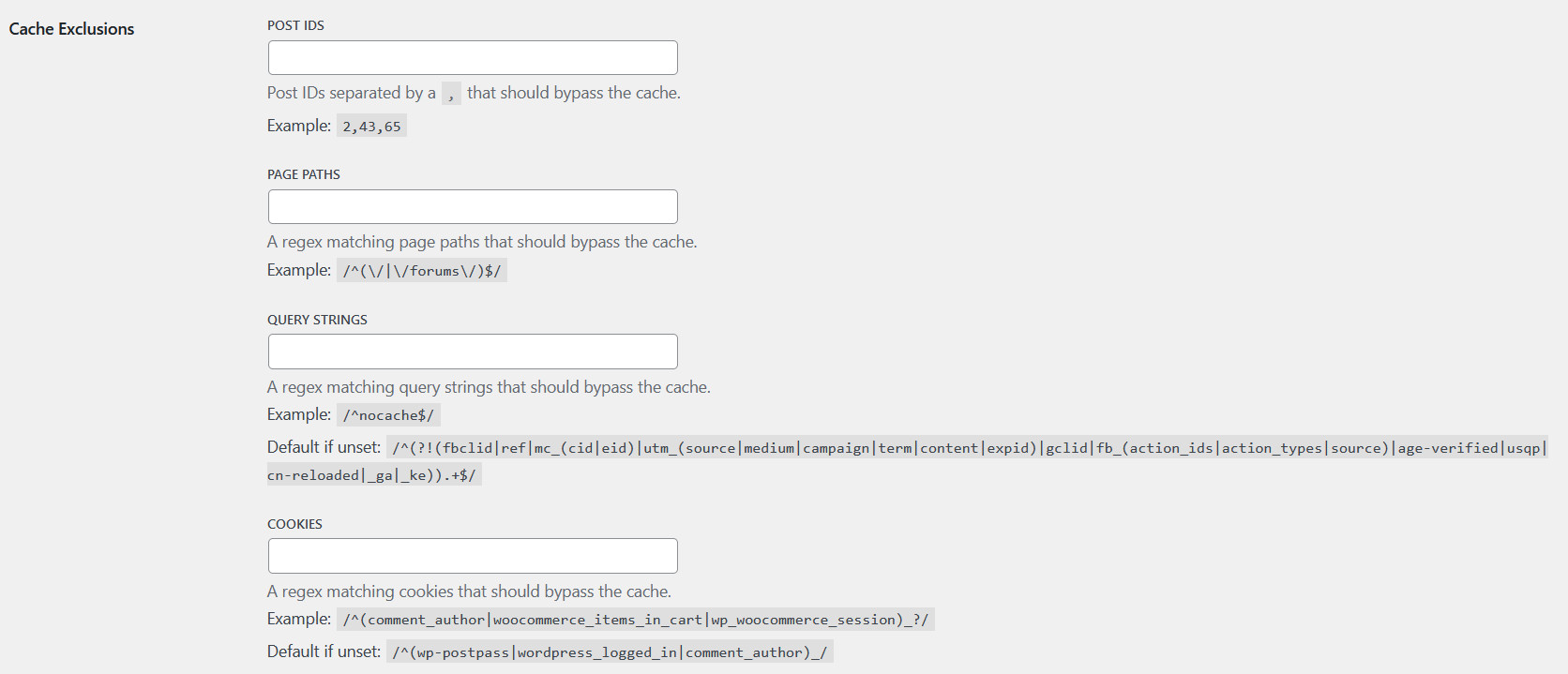Click the cookies regex description text
The image size is (1568, 674).
469,592
